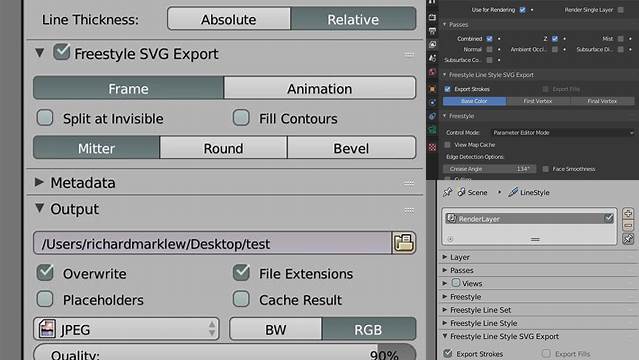639x360 pixels.
Task: Choose BW color mode
Action: (275, 329)
